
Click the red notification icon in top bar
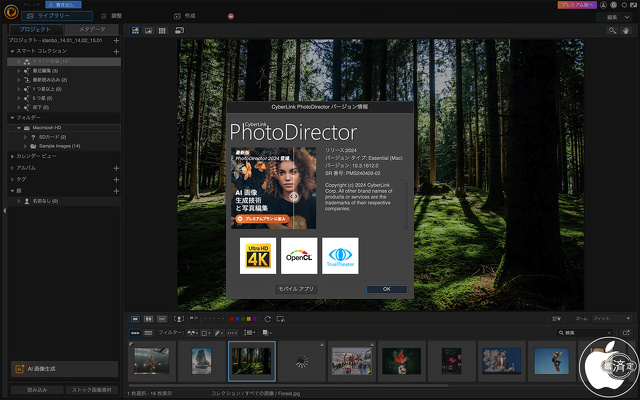coord(231,16)
